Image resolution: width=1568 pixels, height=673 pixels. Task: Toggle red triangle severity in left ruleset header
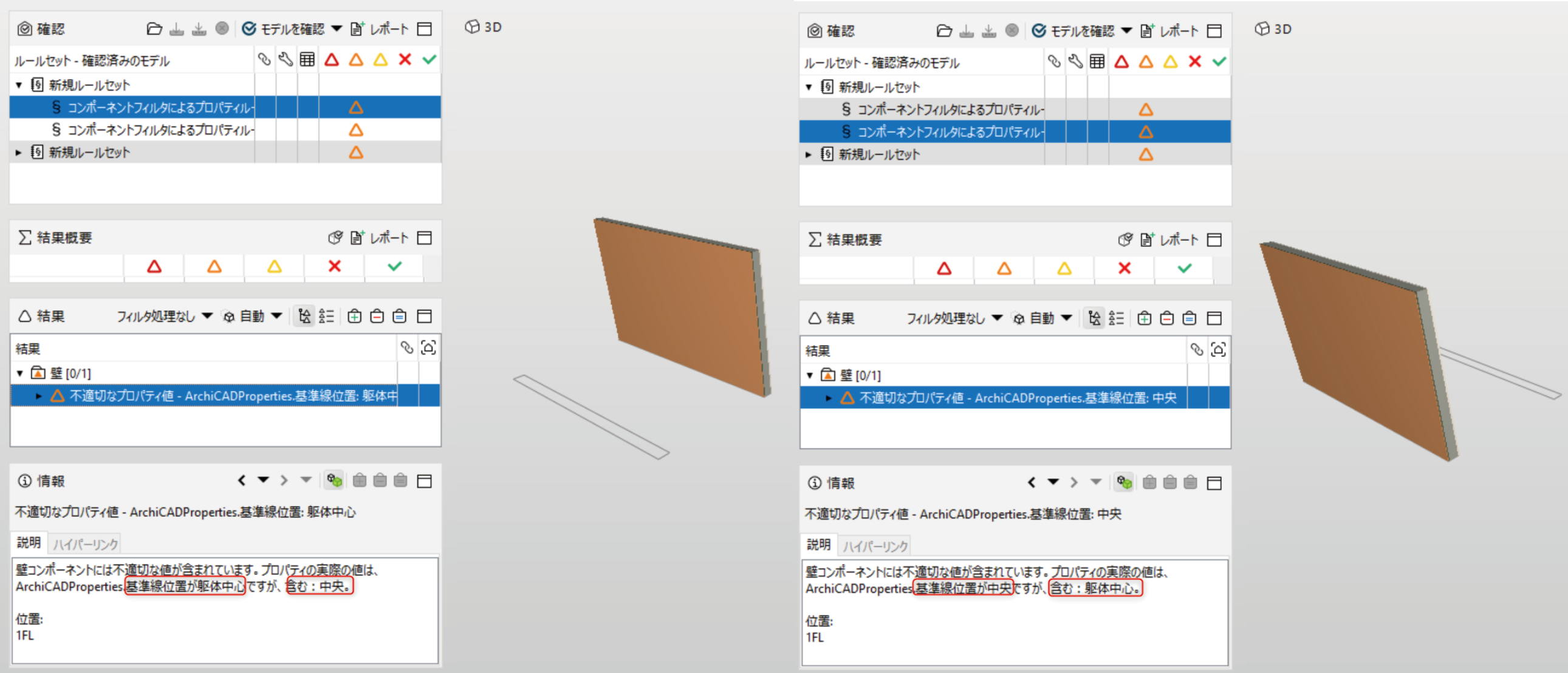tap(331, 60)
